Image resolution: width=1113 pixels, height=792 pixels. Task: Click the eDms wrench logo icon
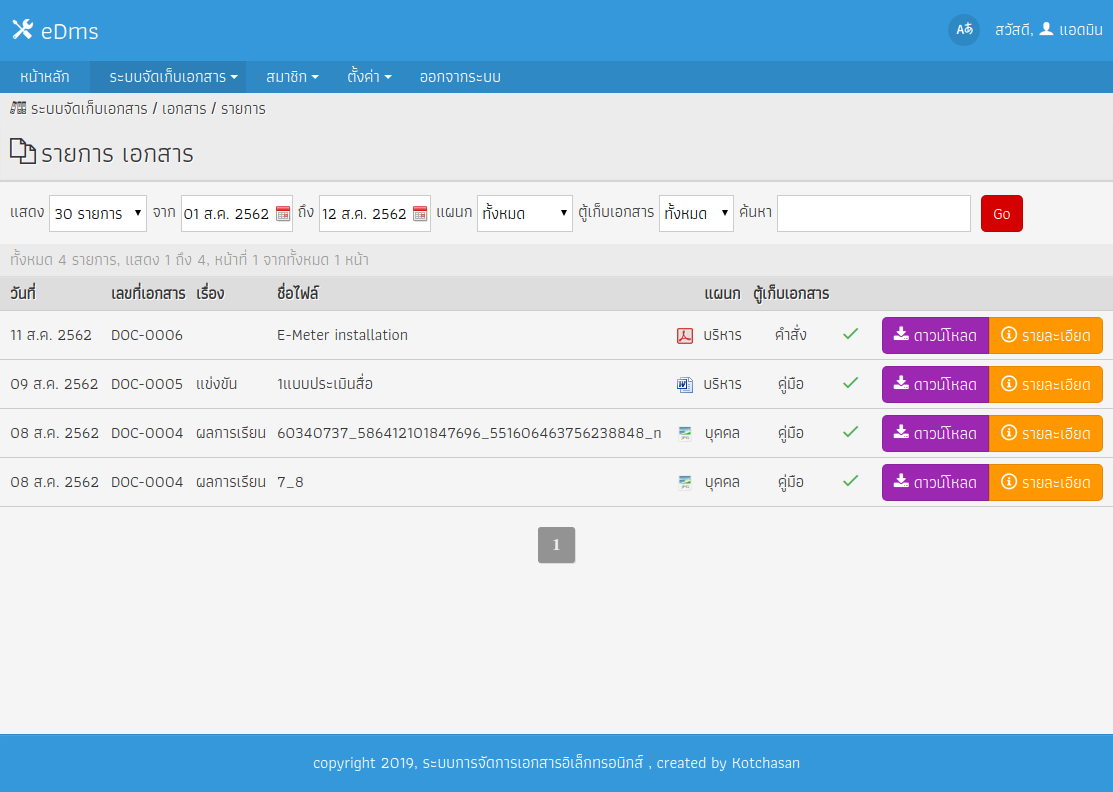pyautogui.click(x=21, y=29)
